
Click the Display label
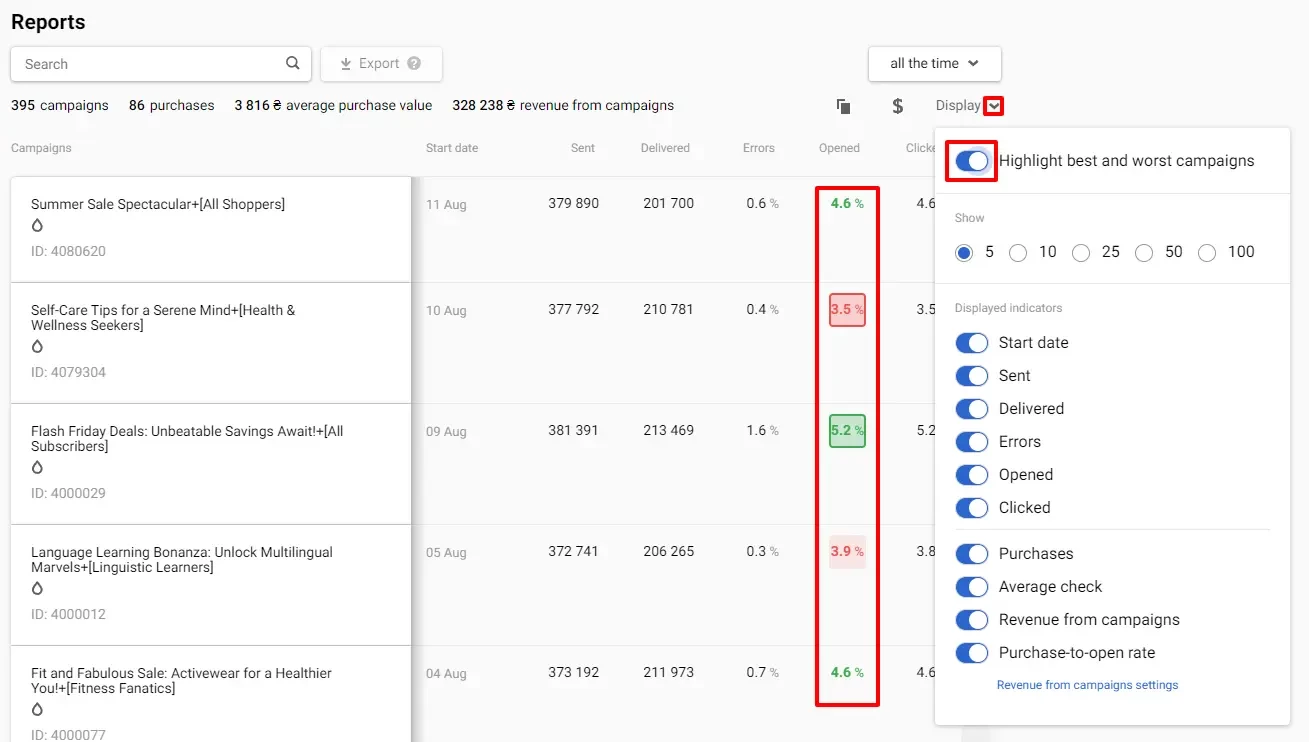(958, 105)
